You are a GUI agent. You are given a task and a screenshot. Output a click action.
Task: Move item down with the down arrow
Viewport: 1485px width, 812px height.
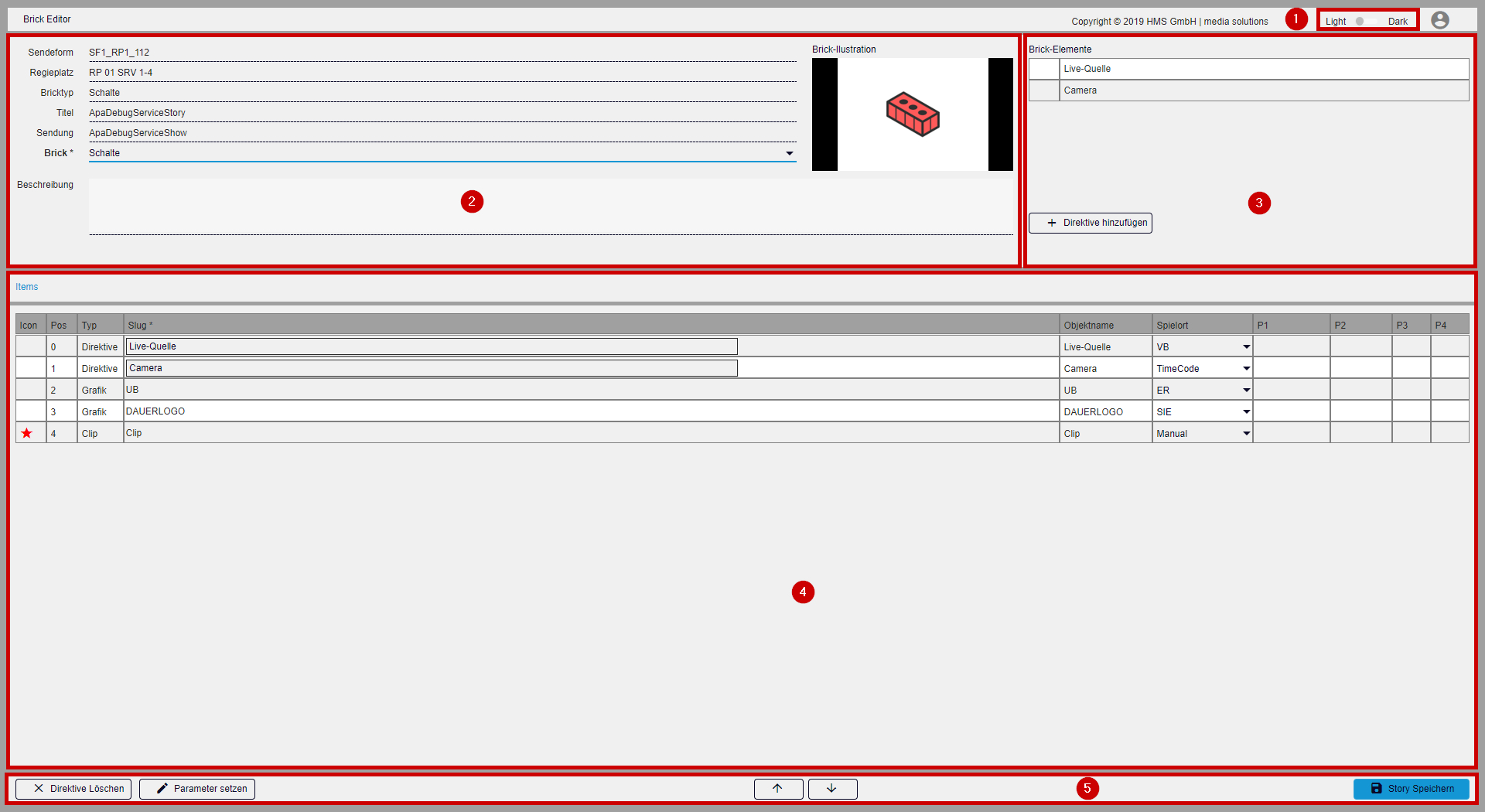click(x=832, y=788)
